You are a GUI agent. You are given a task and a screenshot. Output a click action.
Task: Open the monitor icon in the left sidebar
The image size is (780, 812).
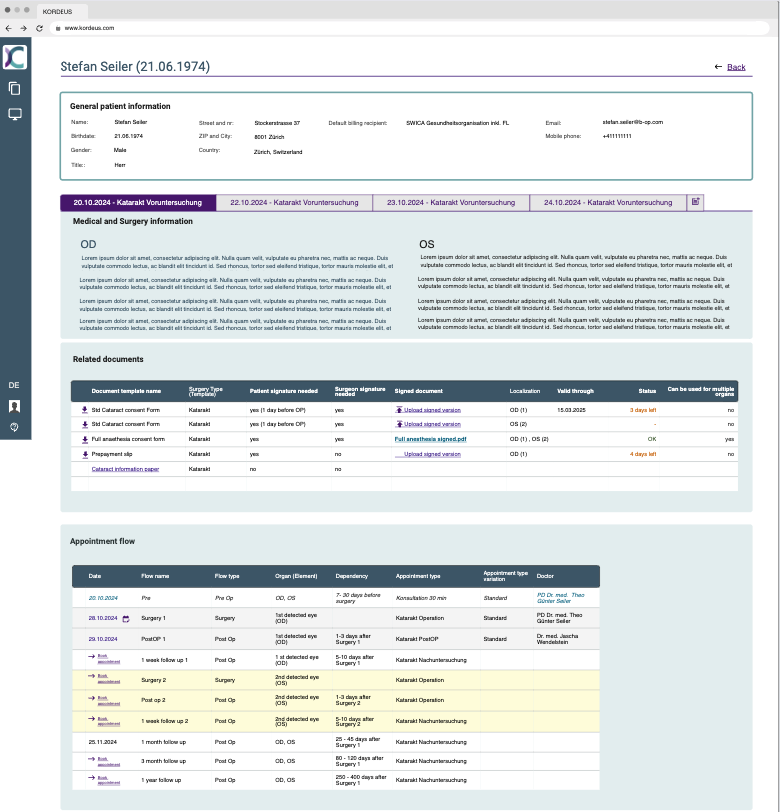[x=15, y=114]
